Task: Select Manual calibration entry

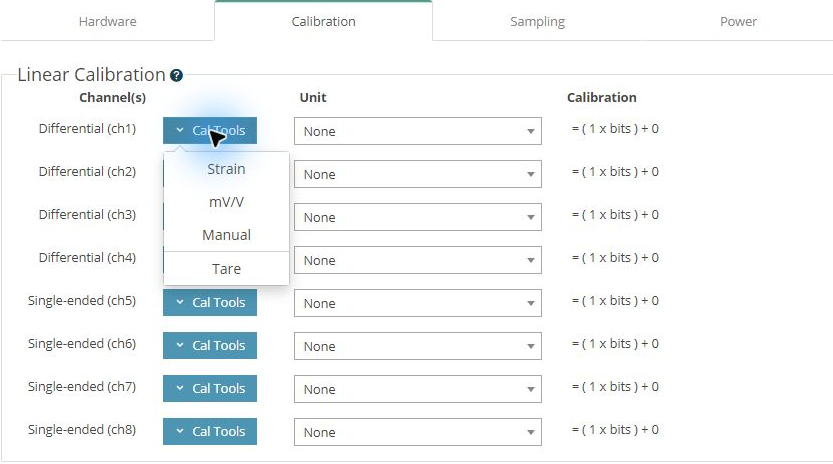Action: (226, 235)
